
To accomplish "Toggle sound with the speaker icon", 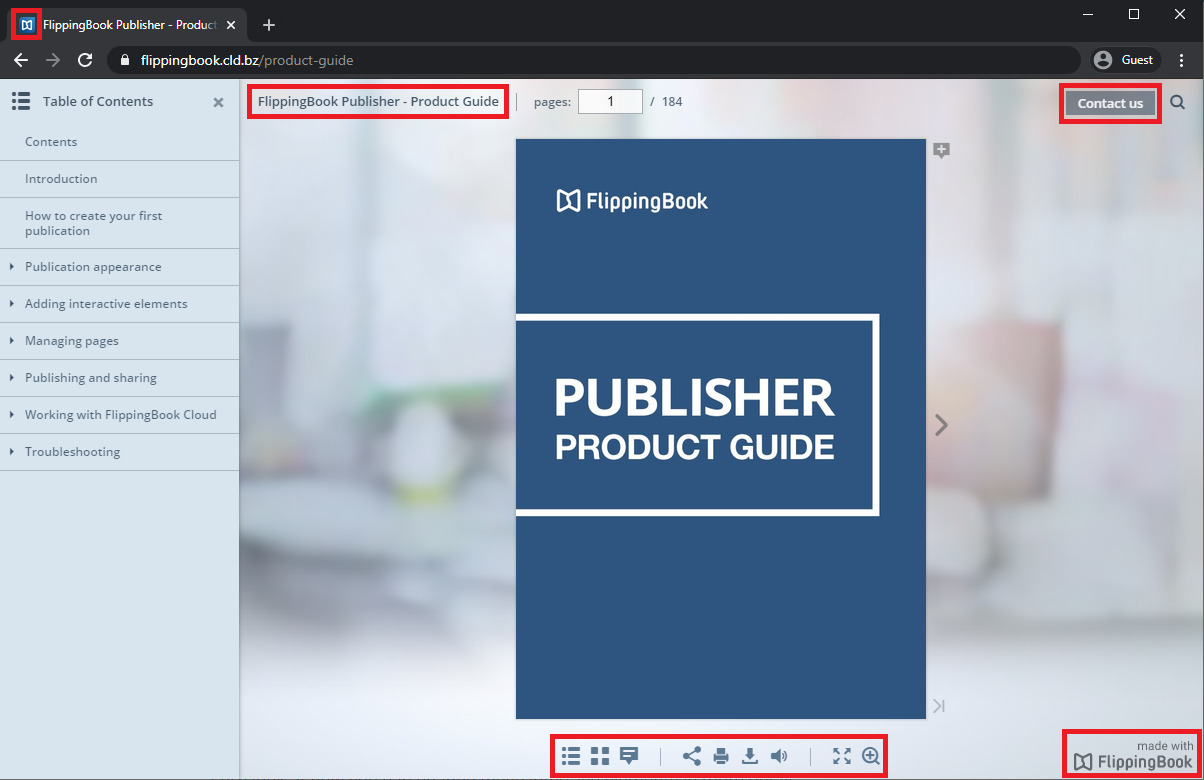I will point(779,756).
